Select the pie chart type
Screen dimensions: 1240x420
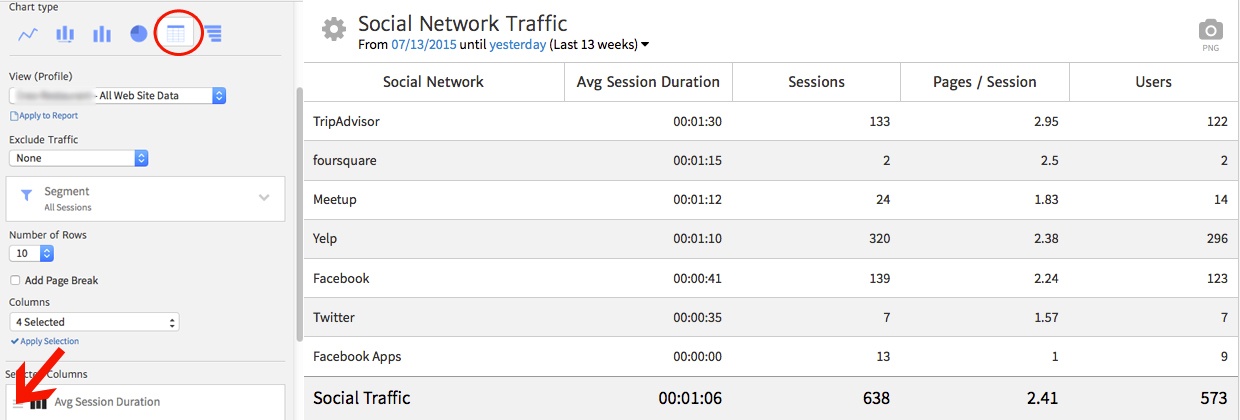click(x=138, y=34)
